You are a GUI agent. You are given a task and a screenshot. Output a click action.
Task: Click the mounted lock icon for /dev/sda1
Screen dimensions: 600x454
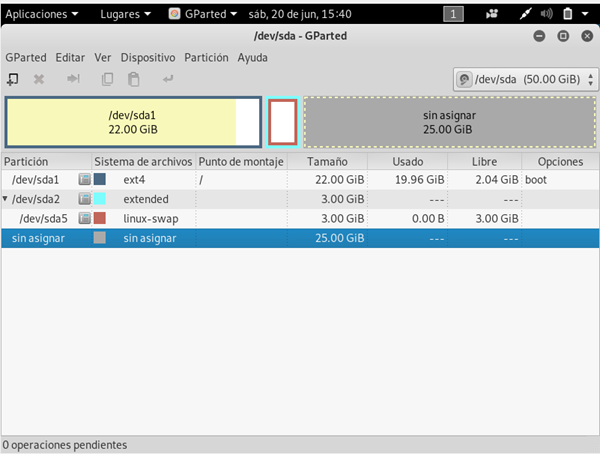[x=85, y=179]
